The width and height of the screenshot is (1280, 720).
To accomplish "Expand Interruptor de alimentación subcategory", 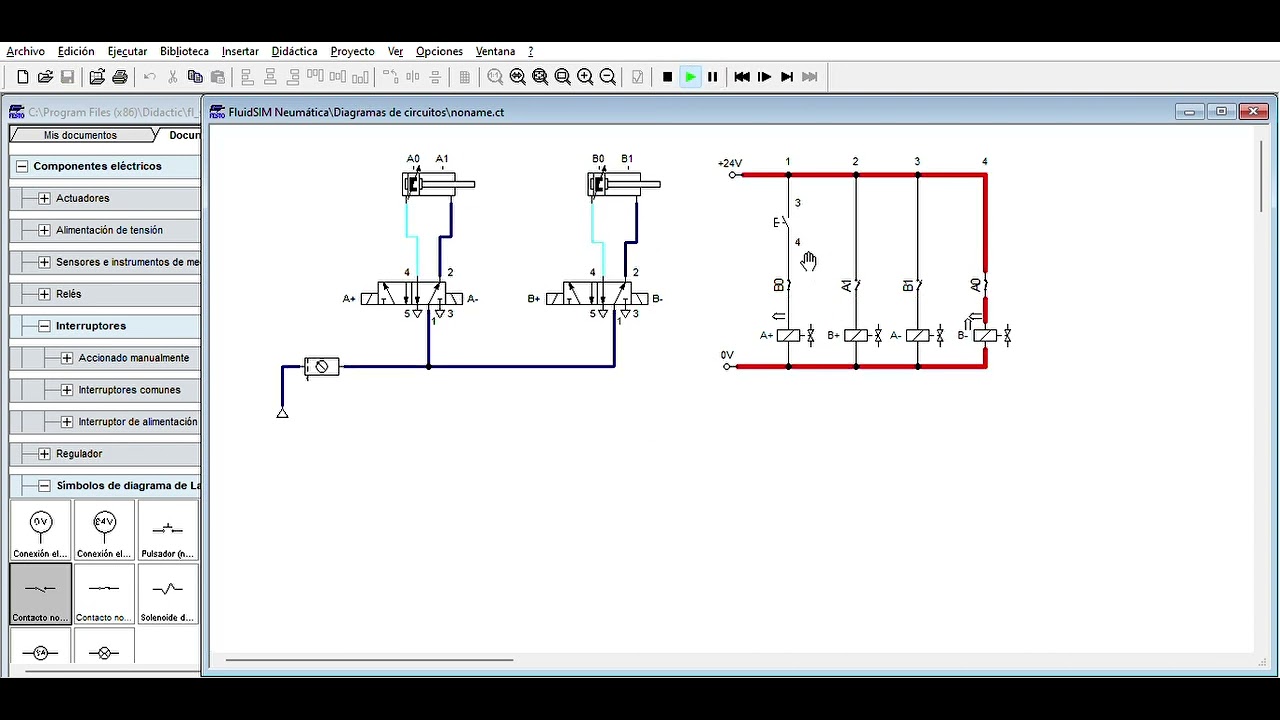I will pos(67,422).
